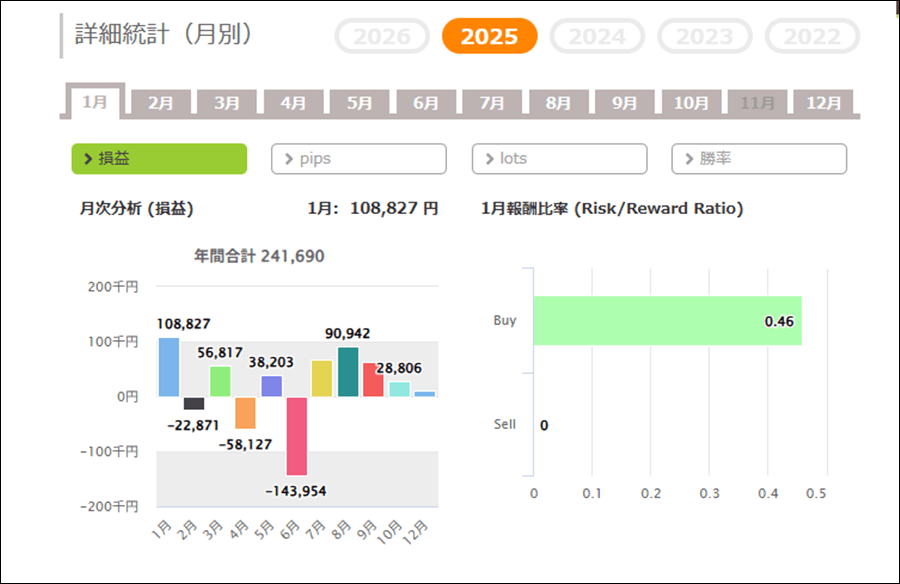Click the blue 1月 bar in chart
Image resolution: width=900 pixels, height=584 pixels.
169,367
